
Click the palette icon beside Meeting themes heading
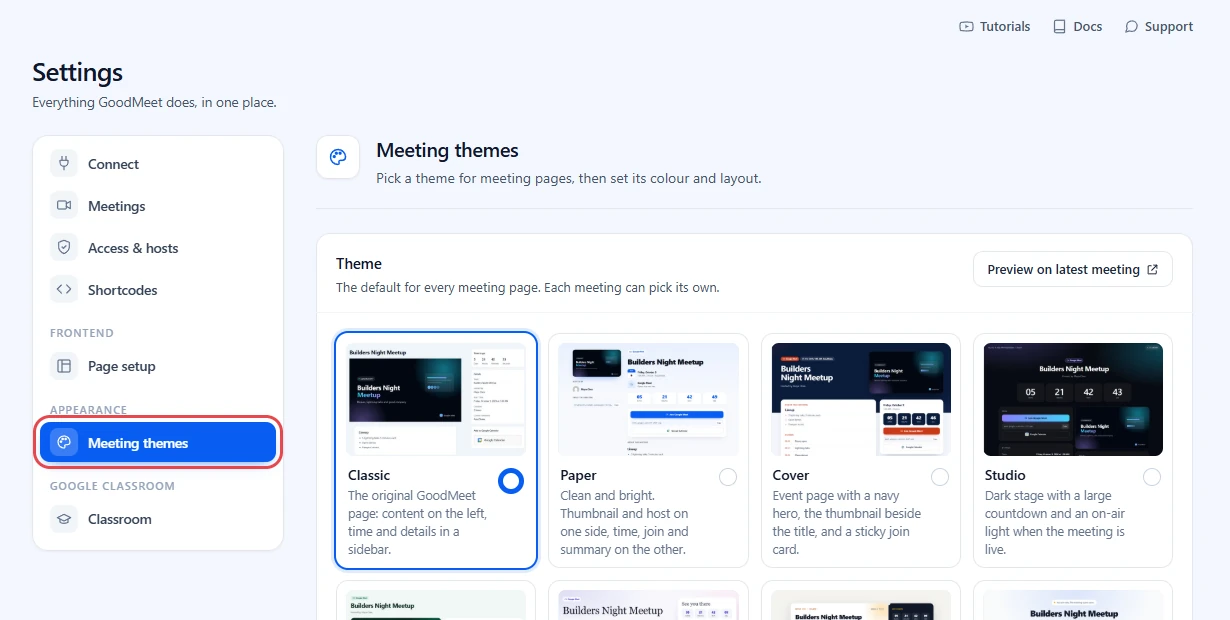[x=338, y=158]
